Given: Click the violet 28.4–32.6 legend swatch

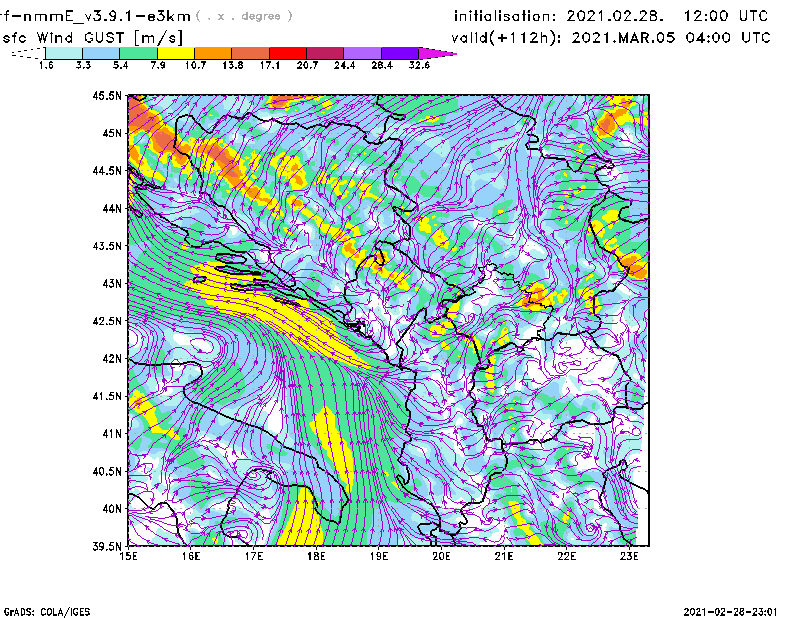Looking at the screenshot, I should (x=400, y=53).
